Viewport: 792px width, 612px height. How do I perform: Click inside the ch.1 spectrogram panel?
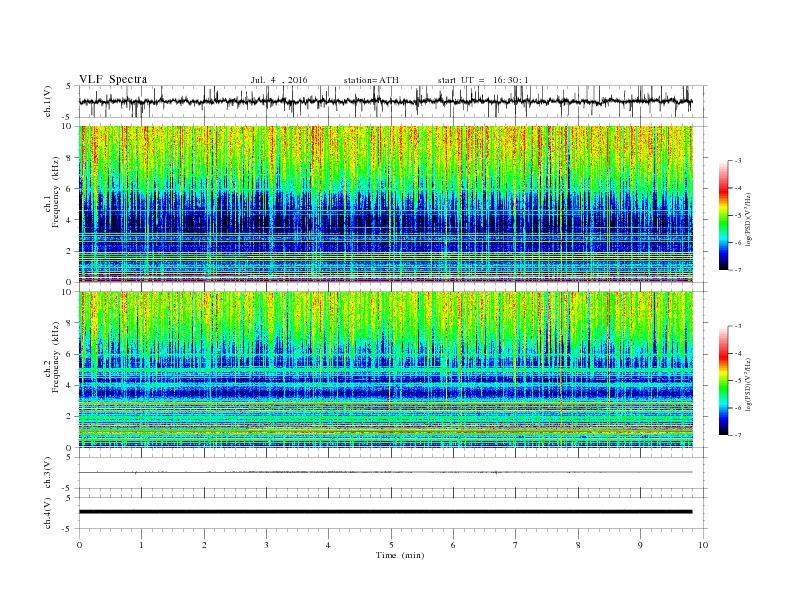(x=386, y=204)
